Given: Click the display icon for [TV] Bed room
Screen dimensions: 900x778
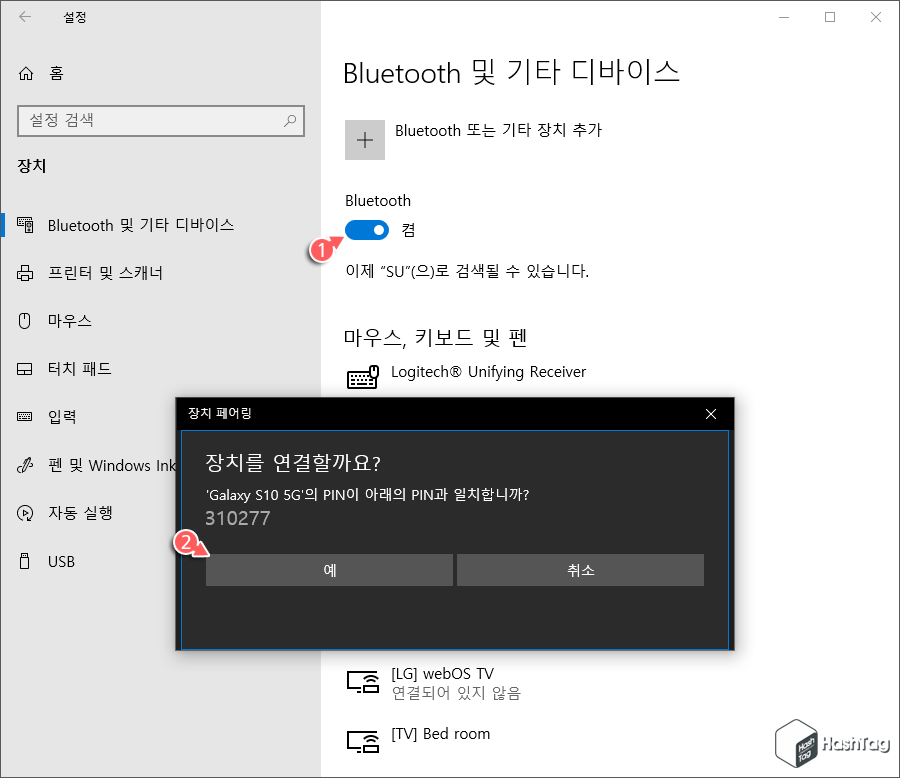Looking at the screenshot, I should (x=363, y=741).
